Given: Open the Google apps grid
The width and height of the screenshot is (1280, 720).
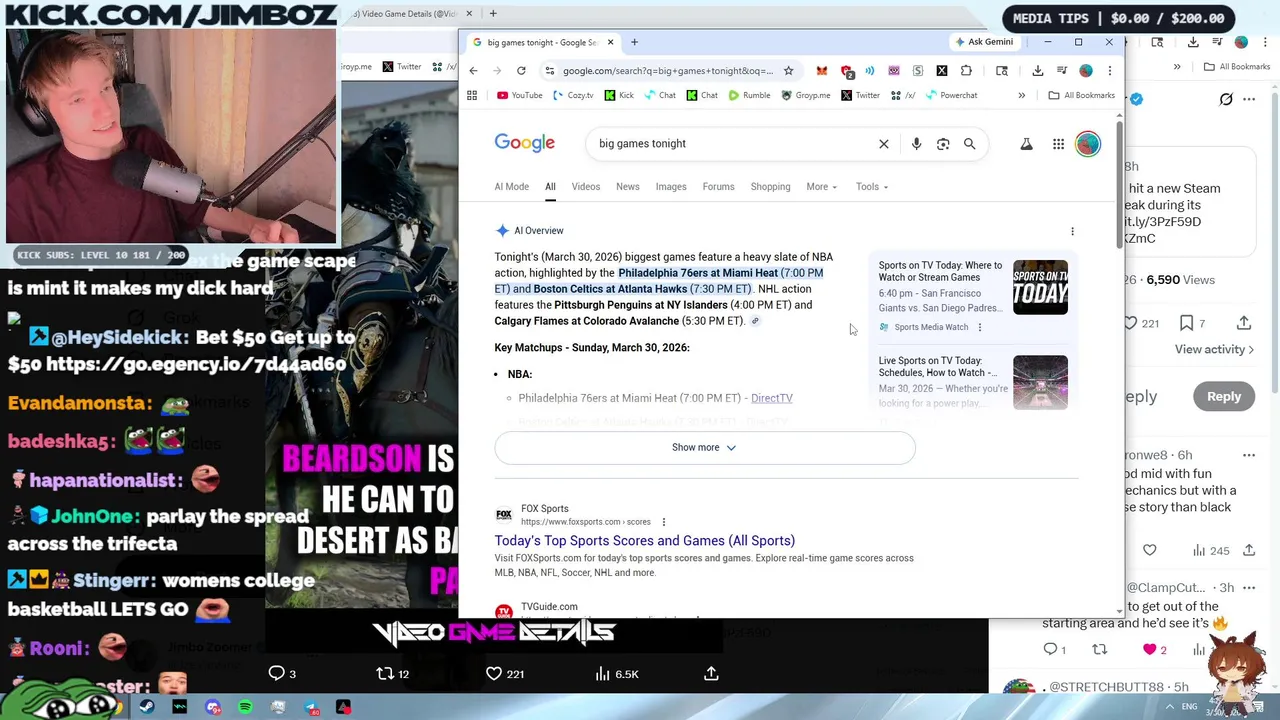Looking at the screenshot, I should 1058,144.
